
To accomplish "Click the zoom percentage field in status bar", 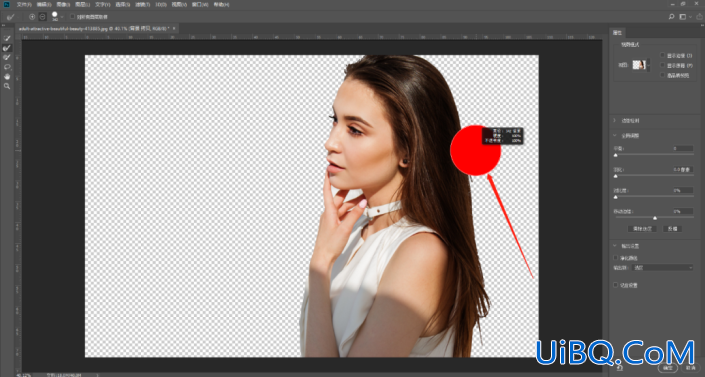I will (23, 374).
